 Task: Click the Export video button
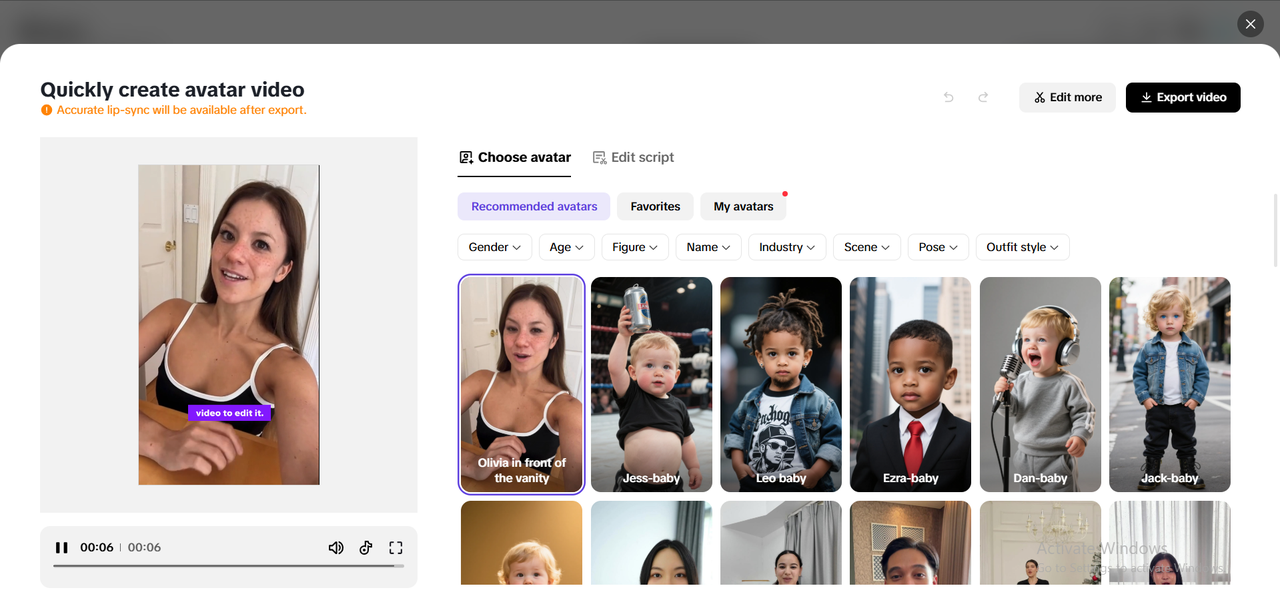coord(1183,97)
